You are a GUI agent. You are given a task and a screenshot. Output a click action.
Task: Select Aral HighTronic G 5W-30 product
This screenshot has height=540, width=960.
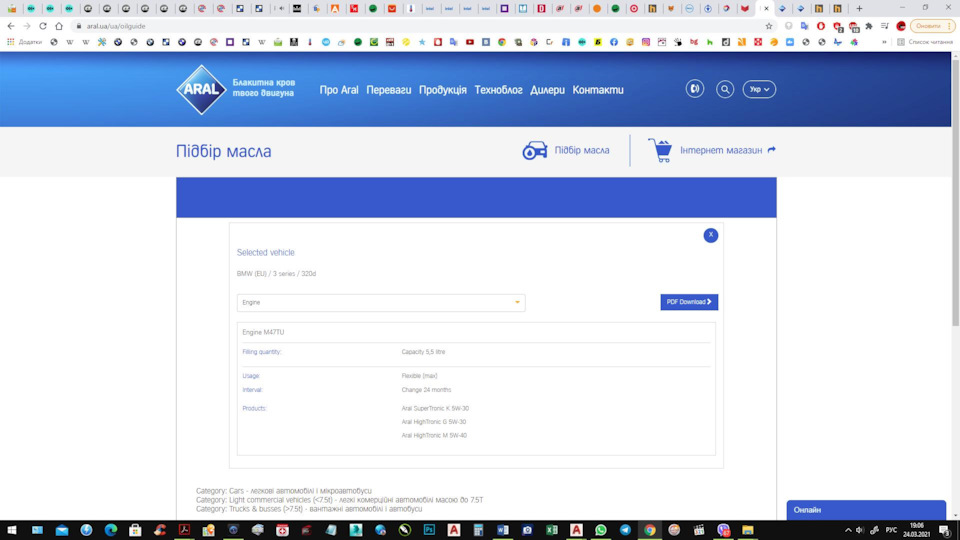(x=433, y=422)
